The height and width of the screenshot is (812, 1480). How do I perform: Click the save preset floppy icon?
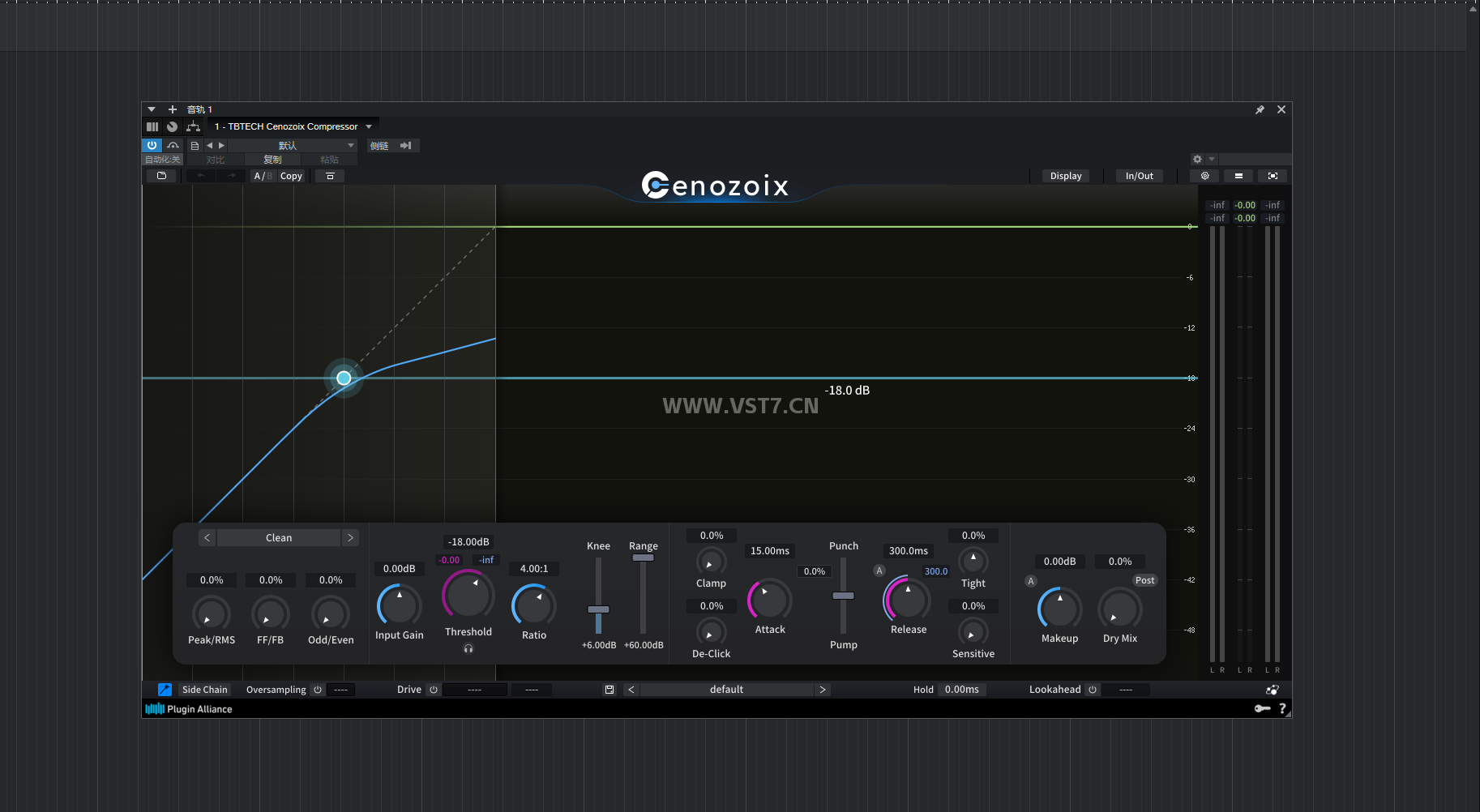(610, 690)
